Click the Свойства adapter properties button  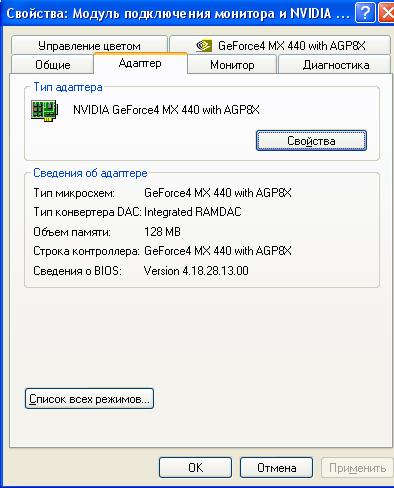(x=311, y=141)
